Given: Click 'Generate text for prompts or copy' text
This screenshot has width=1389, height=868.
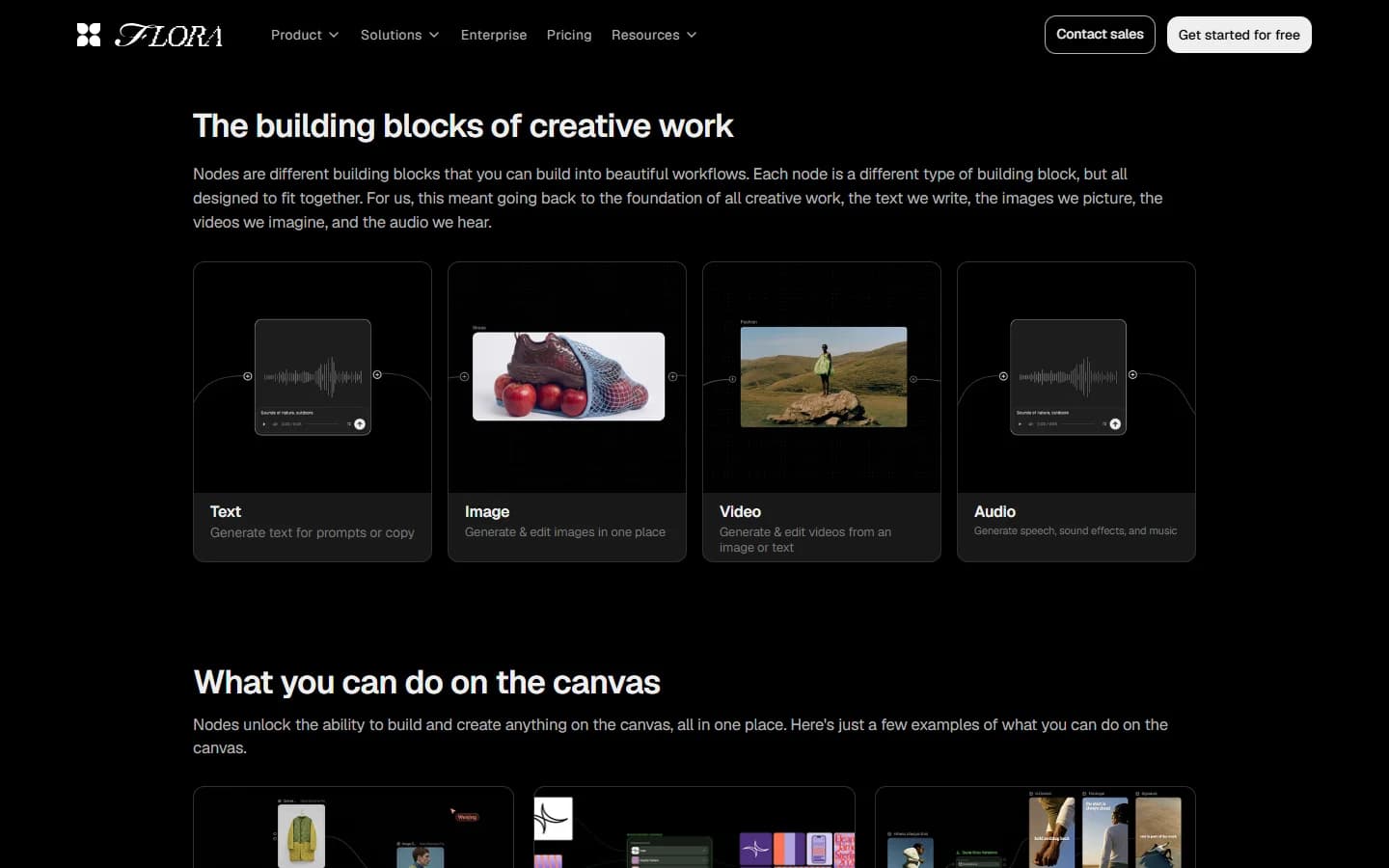Looking at the screenshot, I should click(x=313, y=532).
